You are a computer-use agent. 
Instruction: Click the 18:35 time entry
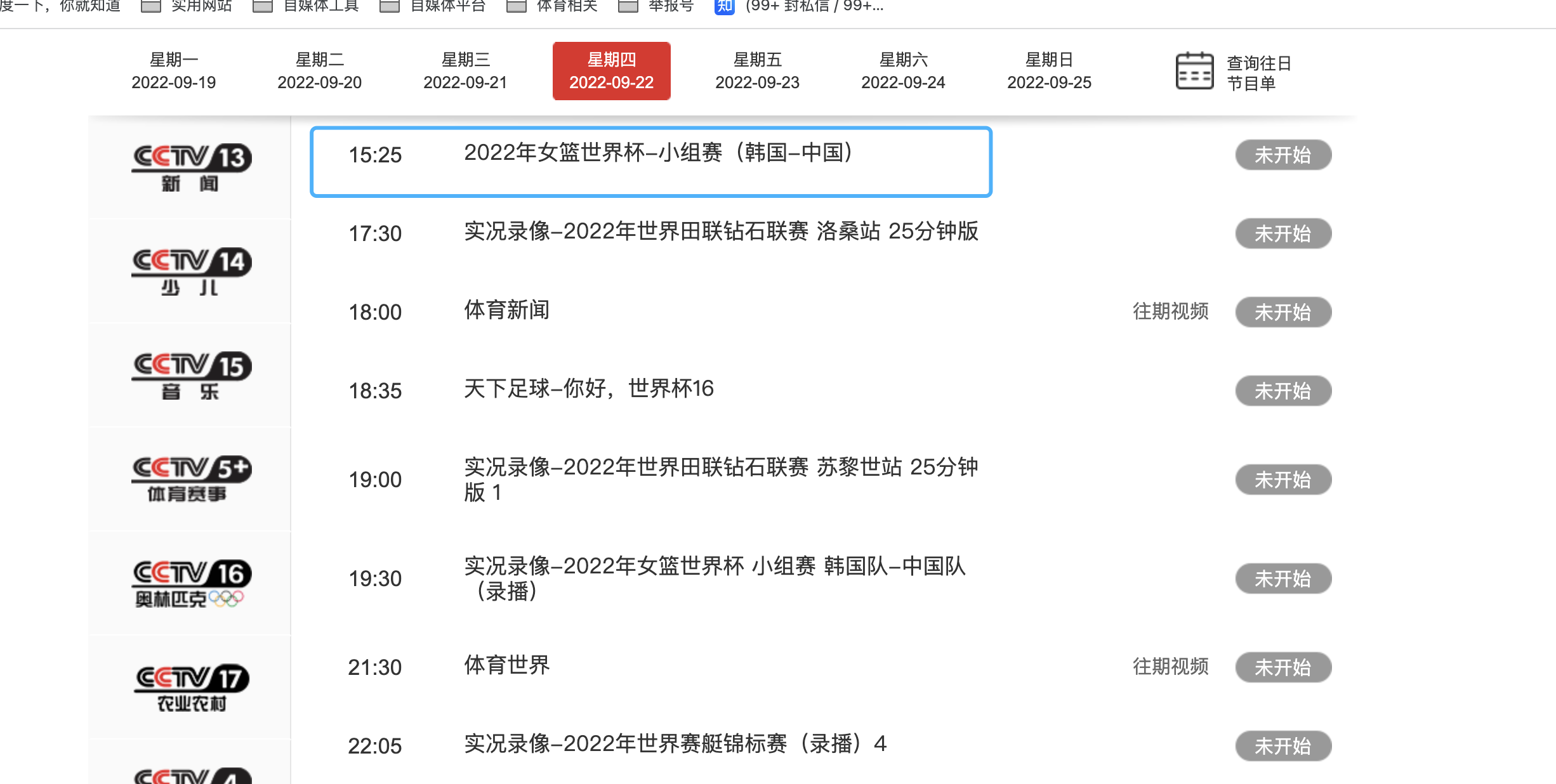point(375,391)
